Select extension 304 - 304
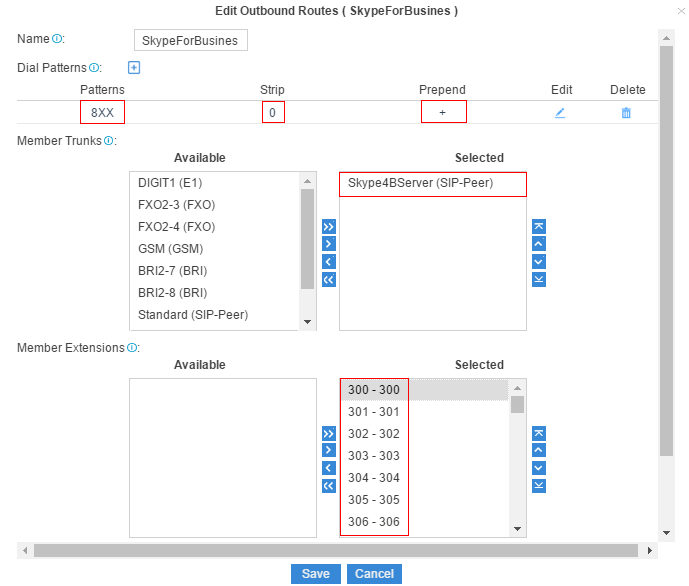Image resolution: width=689 pixels, height=586 pixels. tap(424, 477)
